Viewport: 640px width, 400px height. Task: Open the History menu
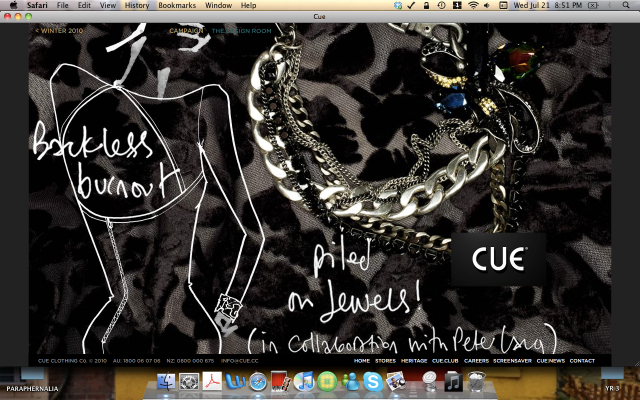pos(137,5)
